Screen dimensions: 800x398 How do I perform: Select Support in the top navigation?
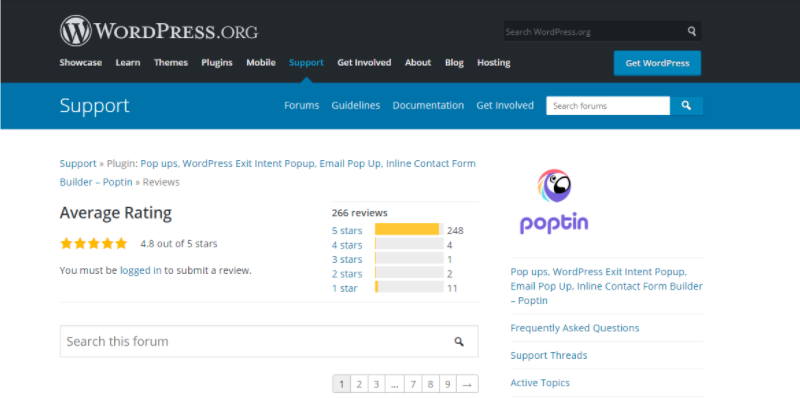coord(306,63)
